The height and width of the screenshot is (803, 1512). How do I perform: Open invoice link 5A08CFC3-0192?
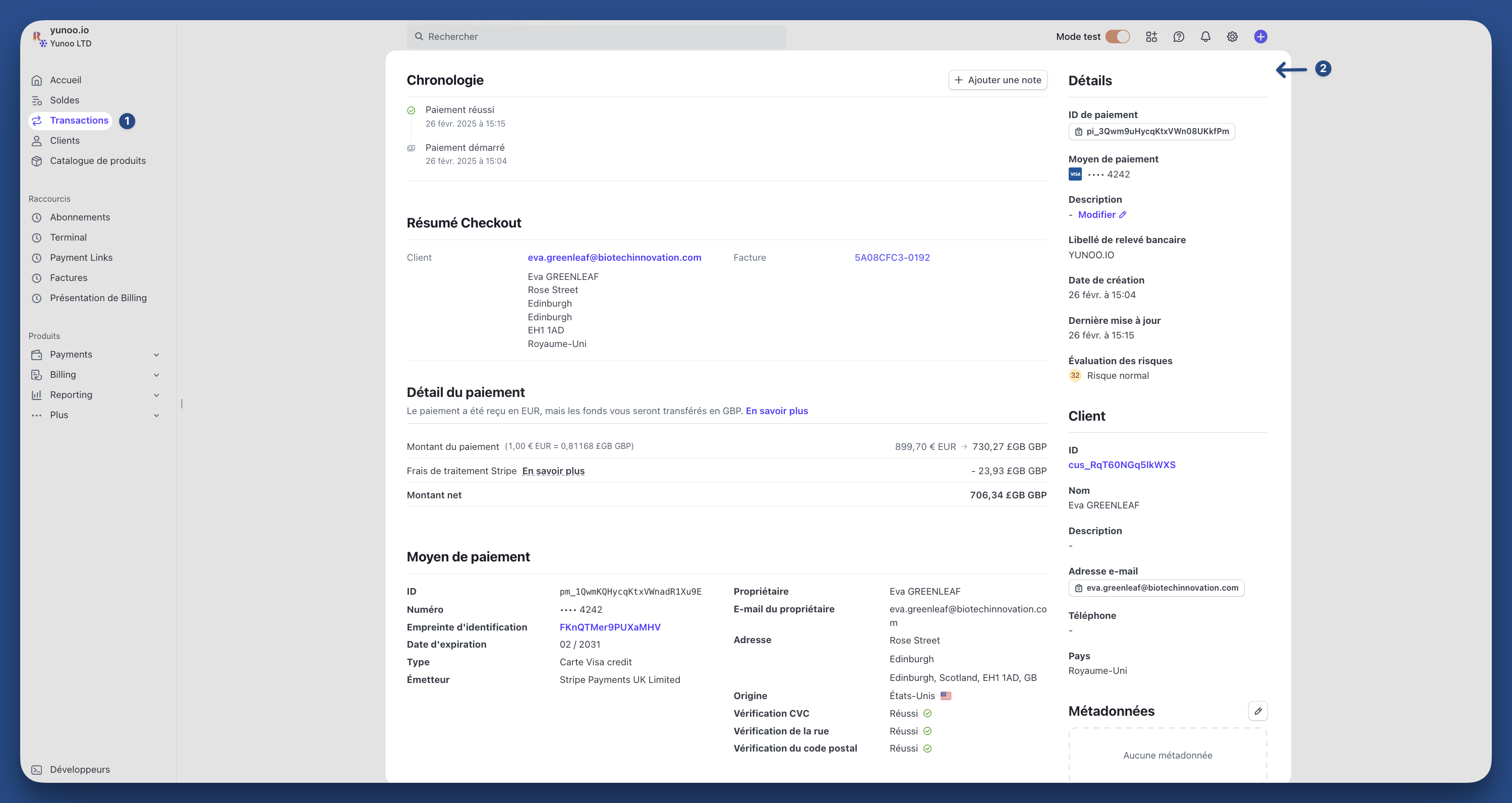tap(892, 257)
